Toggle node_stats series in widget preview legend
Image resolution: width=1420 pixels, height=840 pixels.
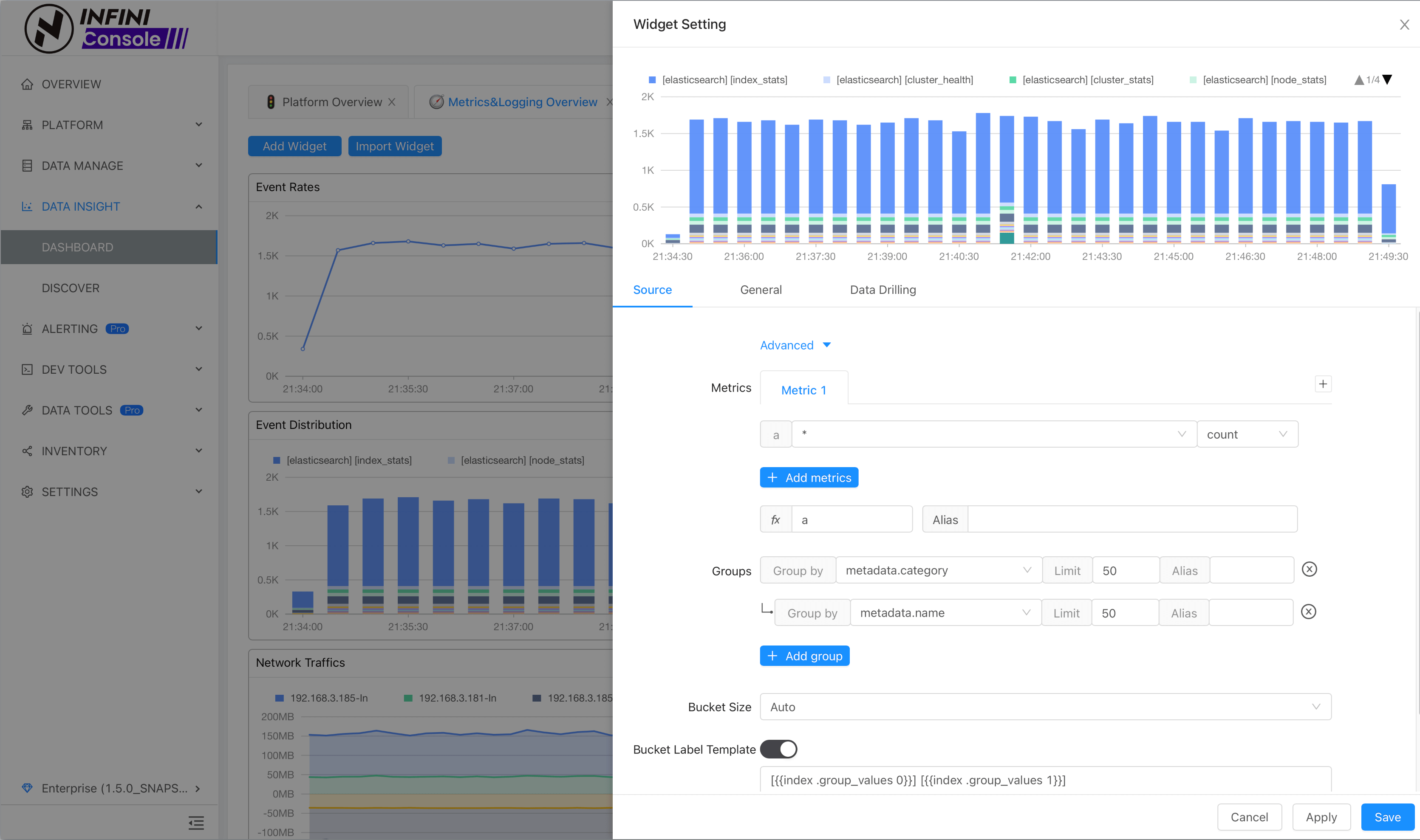tap(1258, 80)
